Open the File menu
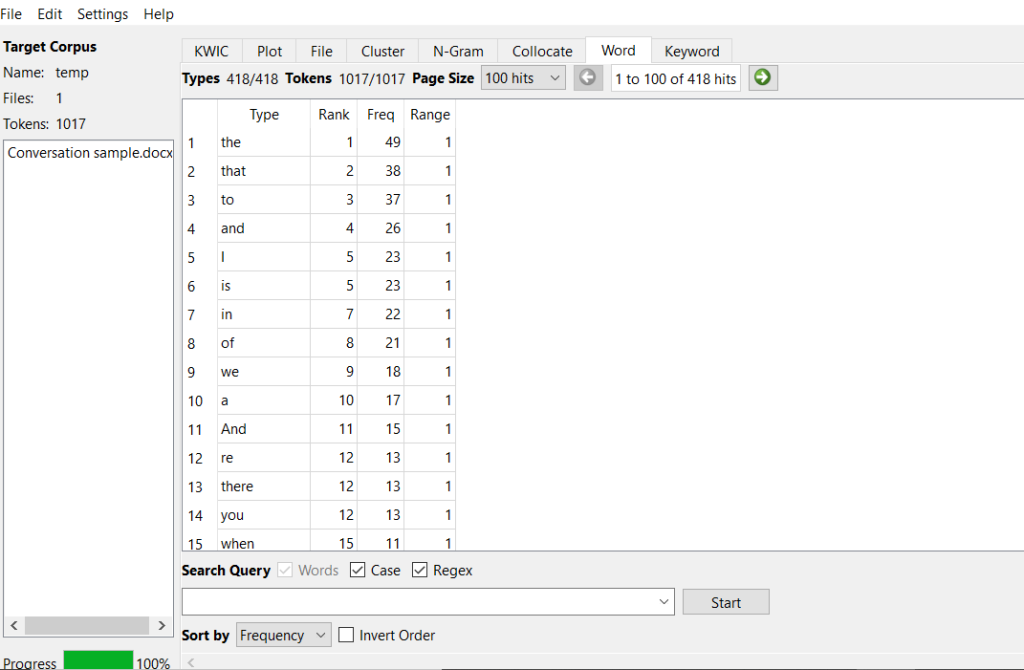The width and height of the screenshot is (1024, 670). 11,14
